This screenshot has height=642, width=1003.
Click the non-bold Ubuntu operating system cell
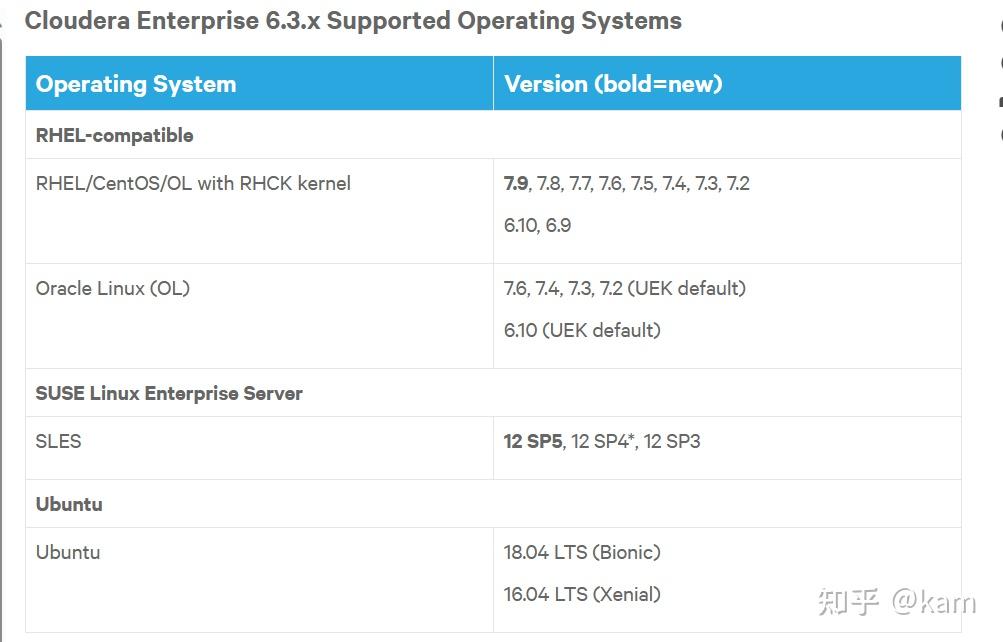[68, 552]
